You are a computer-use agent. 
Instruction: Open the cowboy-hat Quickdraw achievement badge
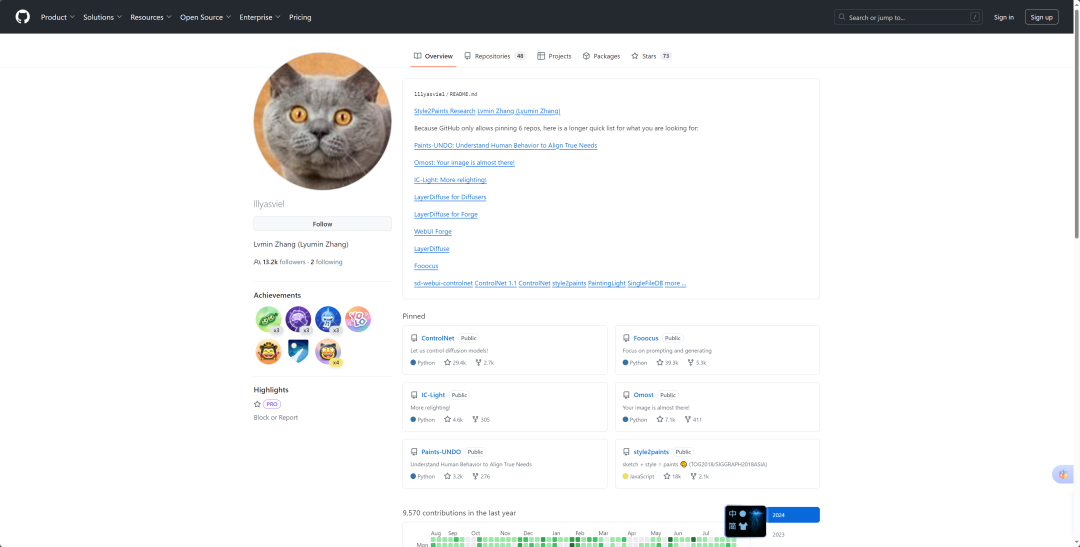point(268,351)
